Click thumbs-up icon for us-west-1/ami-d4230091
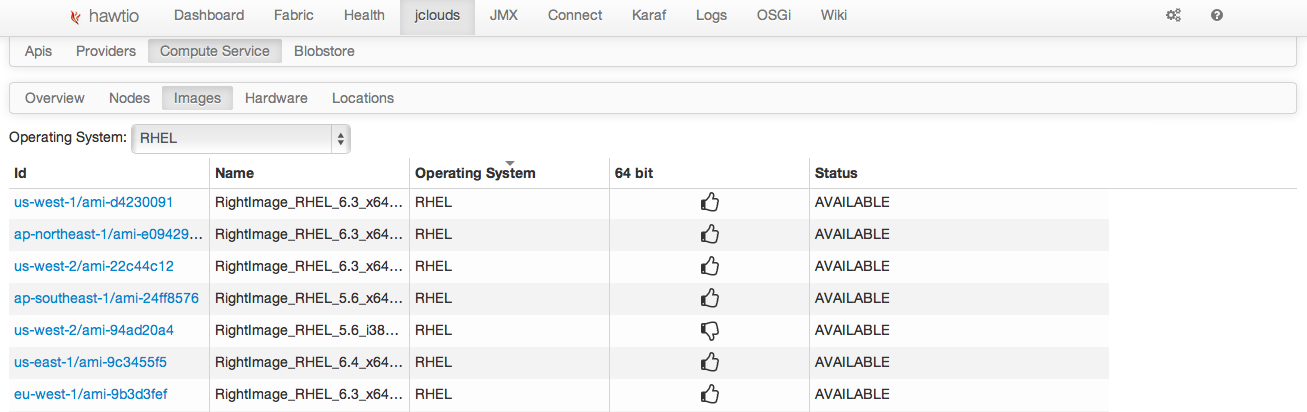1307x412 pixels. point(710,203)
